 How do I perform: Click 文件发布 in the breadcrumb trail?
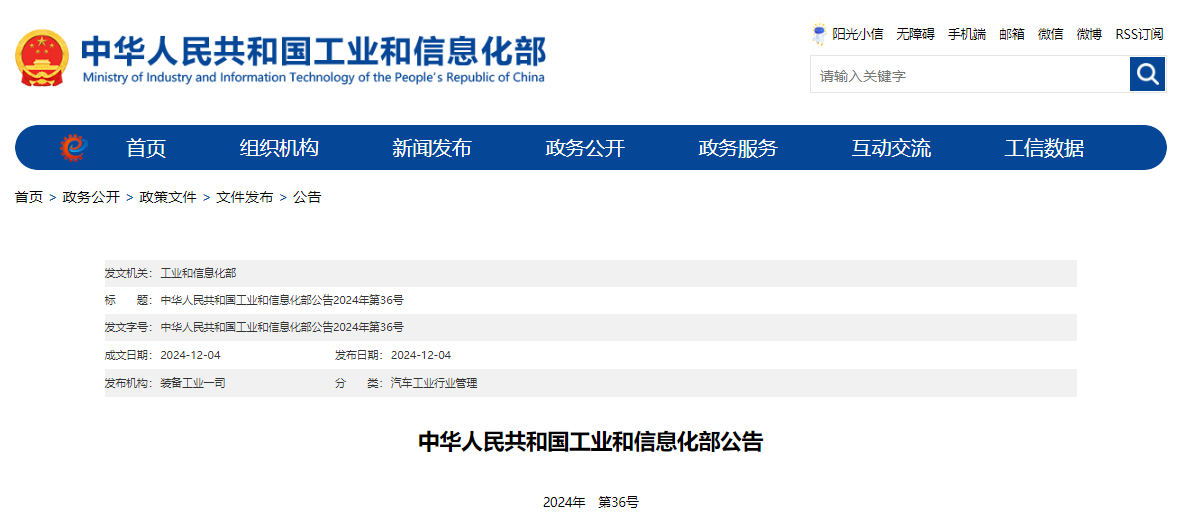click(x=245, y=197)
